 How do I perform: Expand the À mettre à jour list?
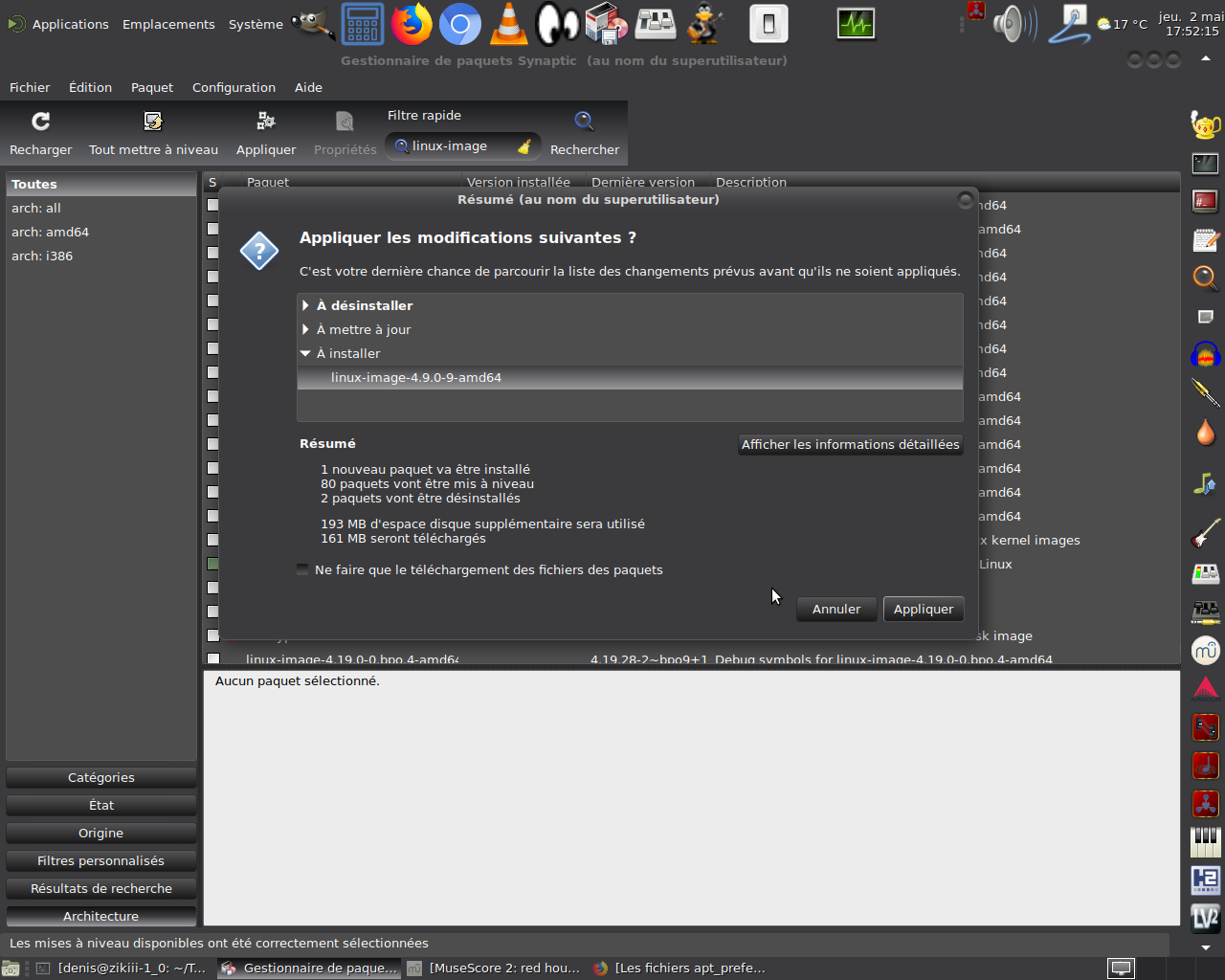click(x=305, y=329)
